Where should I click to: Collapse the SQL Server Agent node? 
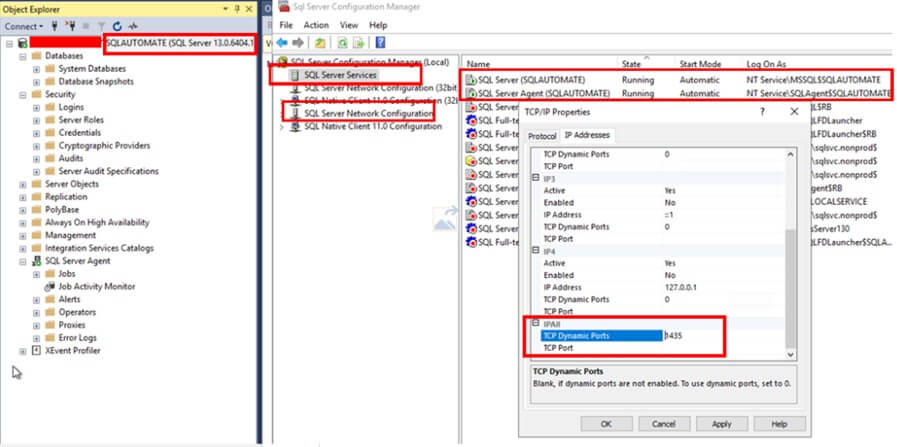point(23,261)
